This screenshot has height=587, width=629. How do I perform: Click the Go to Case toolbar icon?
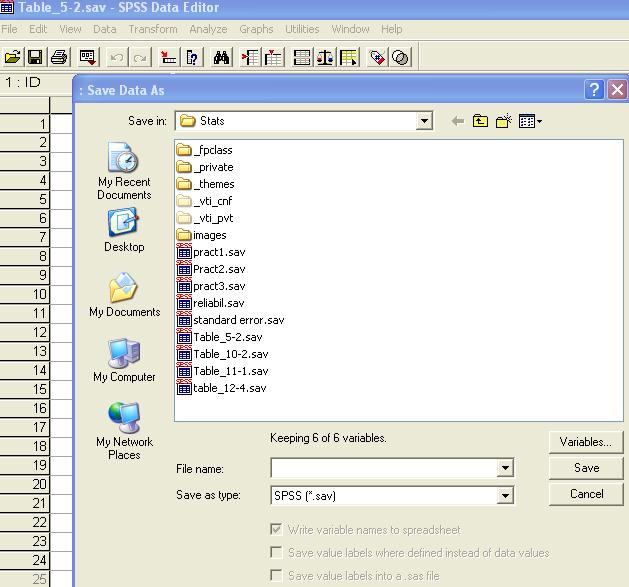pos(168,58)
